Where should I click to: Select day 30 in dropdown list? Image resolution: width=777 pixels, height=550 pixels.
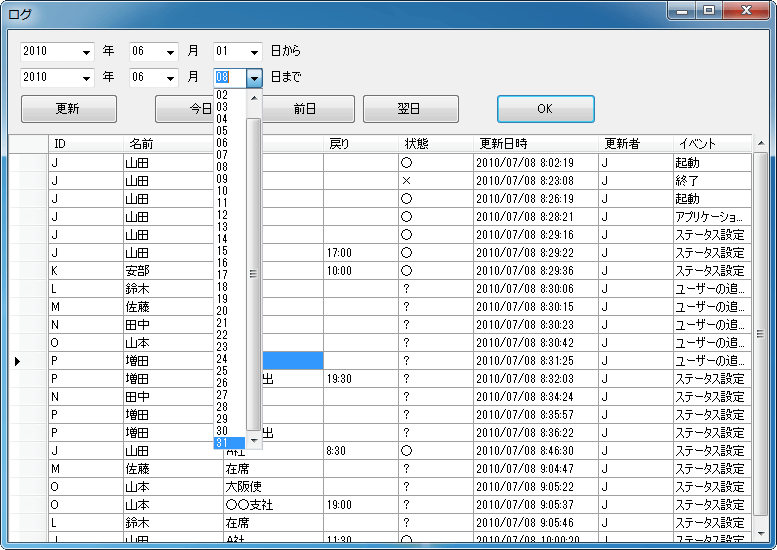pyautogui.click(x=229, y=431)
